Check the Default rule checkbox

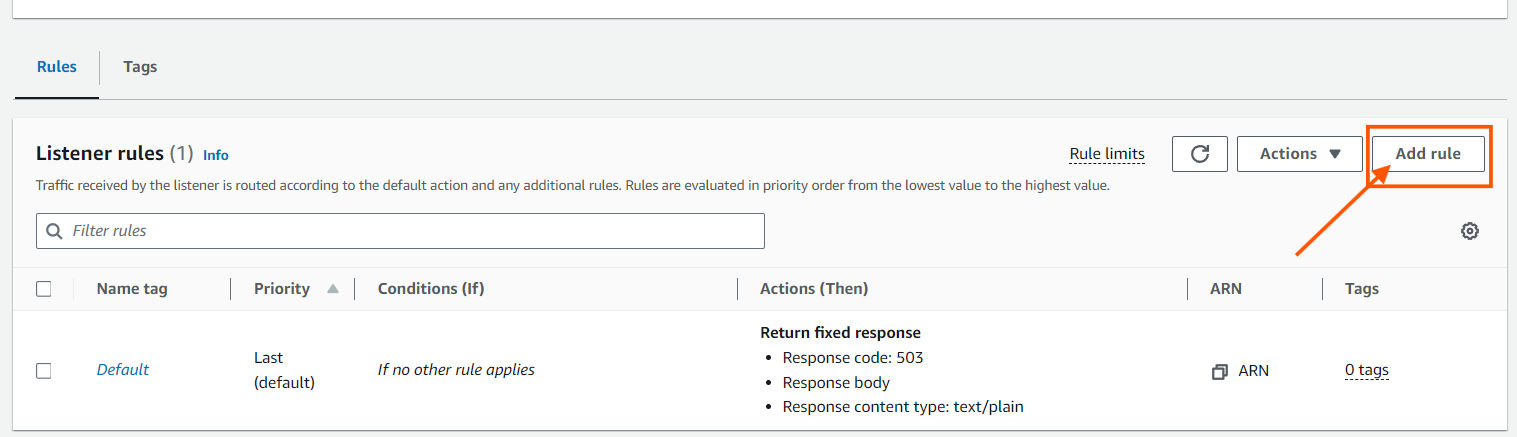[x=44, y=370]
